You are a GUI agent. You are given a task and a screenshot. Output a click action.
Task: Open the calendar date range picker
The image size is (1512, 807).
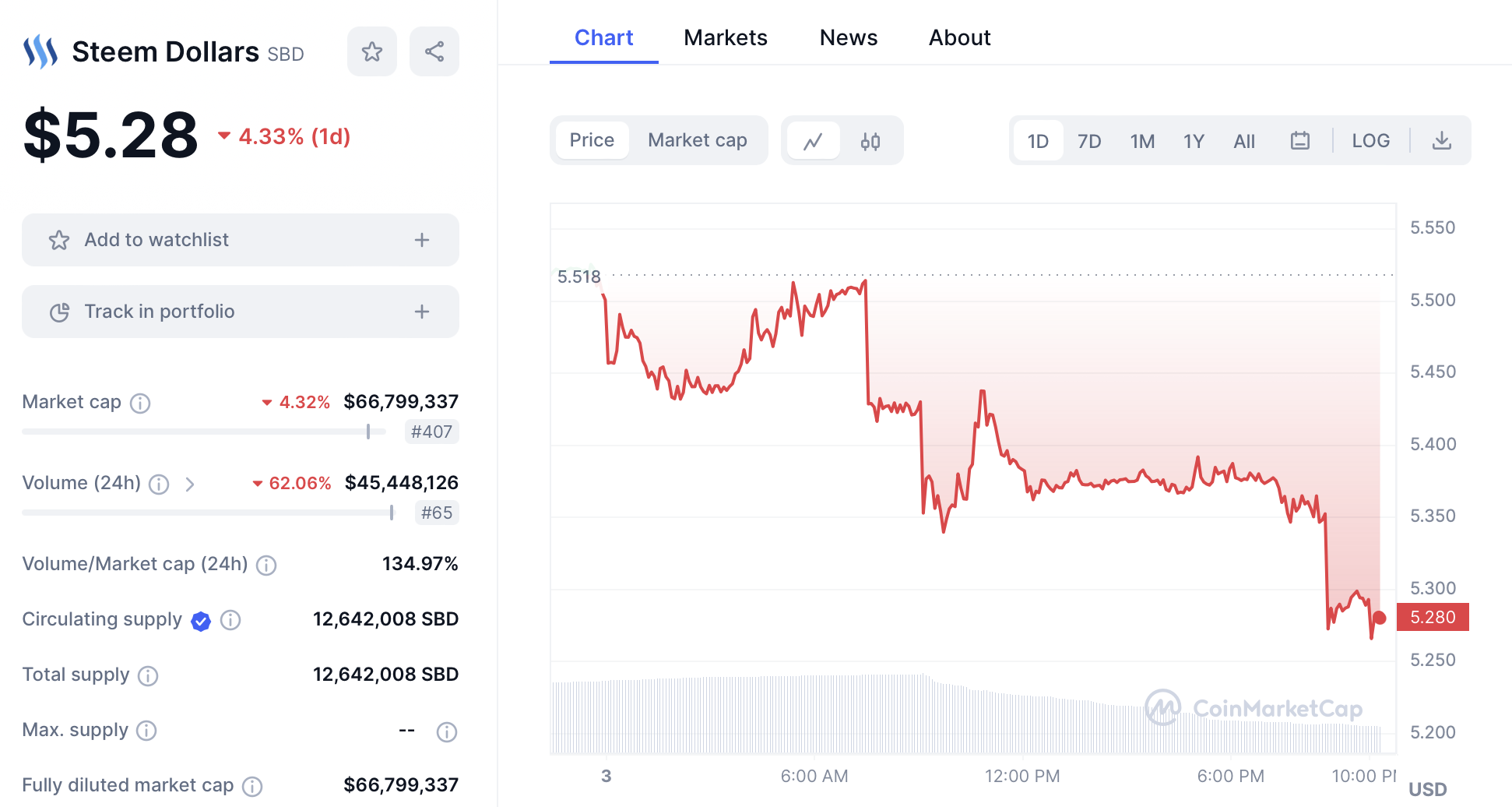tap(1300, 141)
